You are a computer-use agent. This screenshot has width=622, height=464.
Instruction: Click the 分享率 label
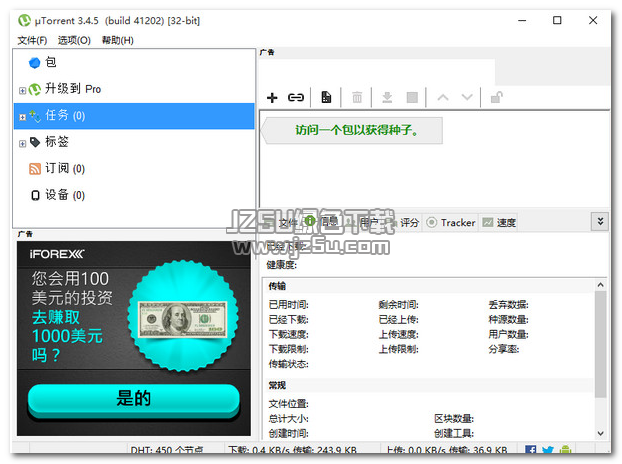tap(503, 349)
